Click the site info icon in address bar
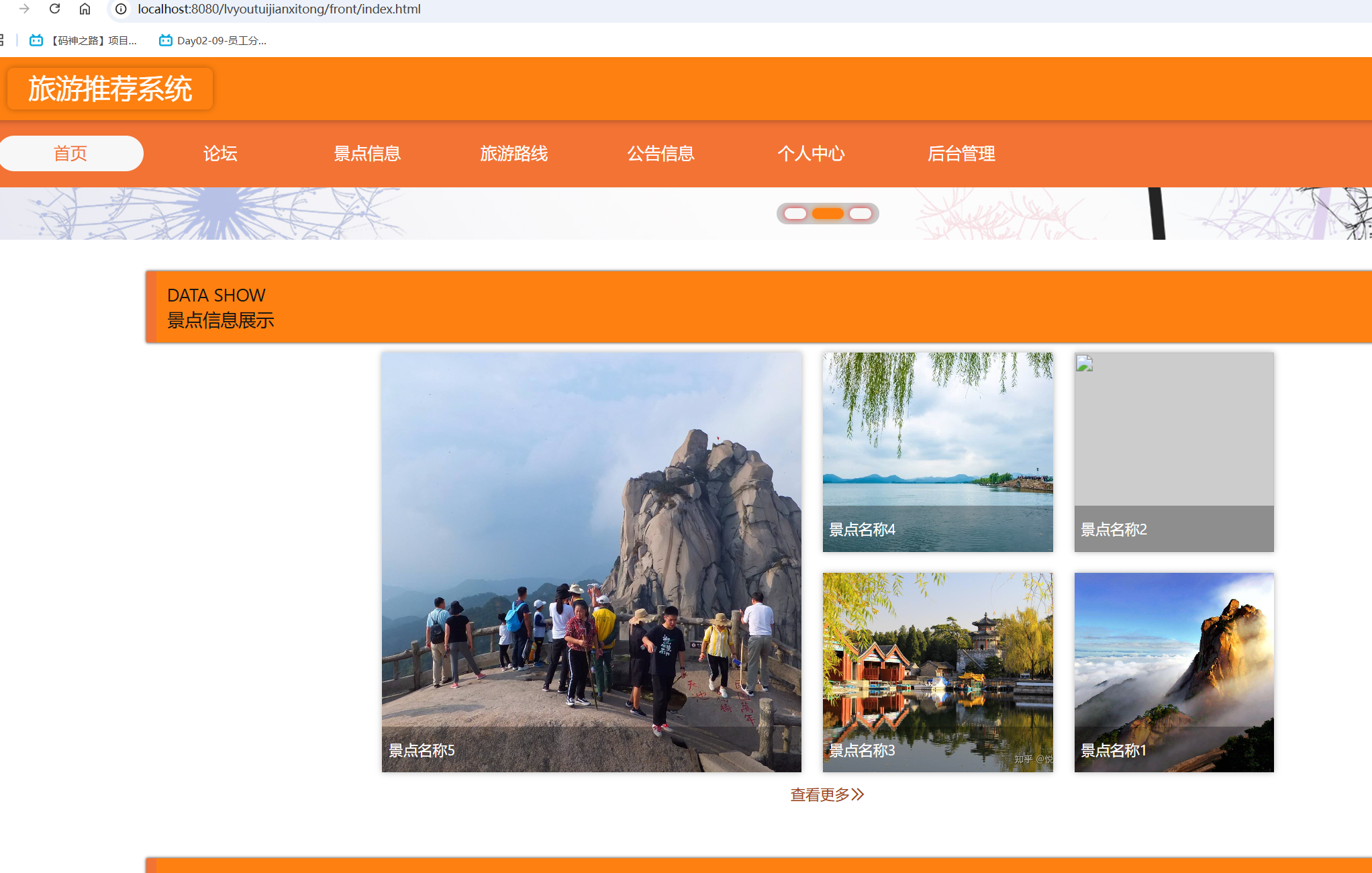 tap(121, 9)
